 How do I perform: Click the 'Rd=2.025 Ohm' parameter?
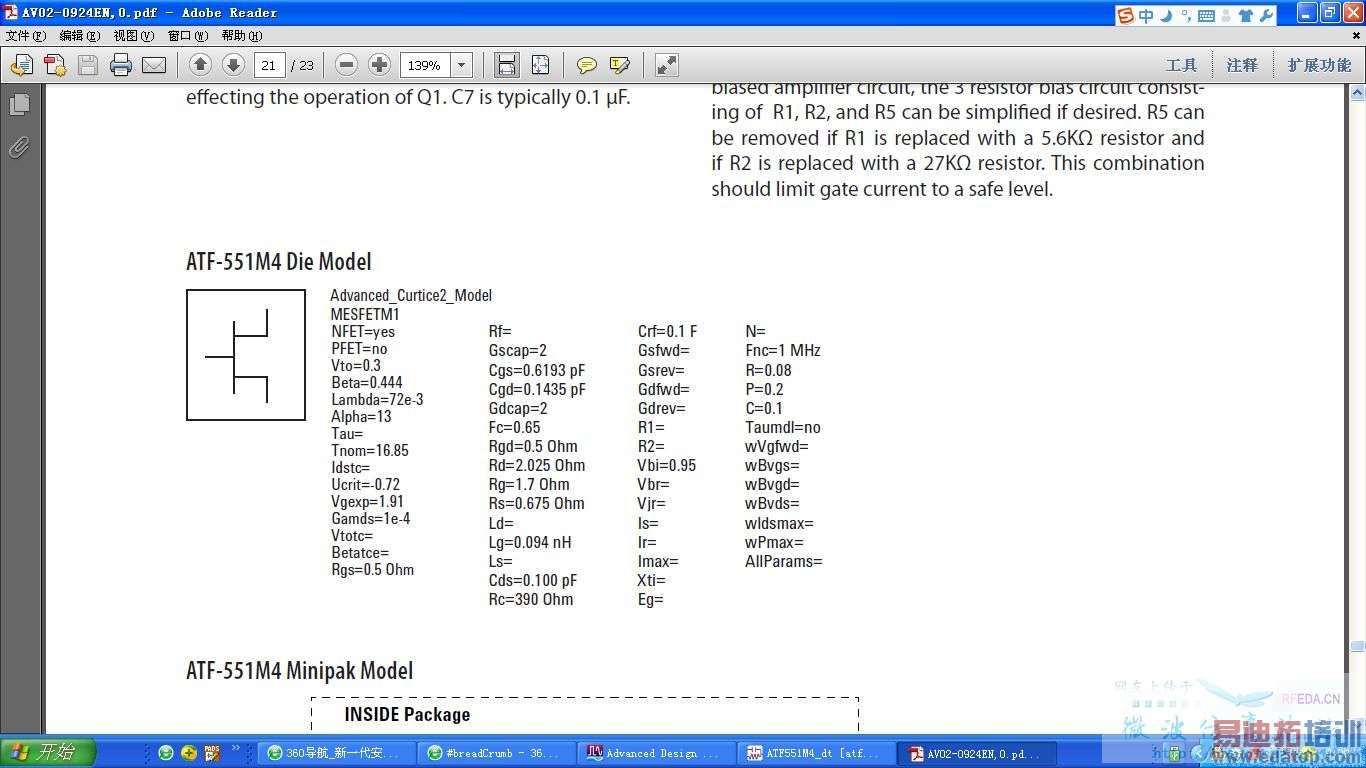point(537,465)
